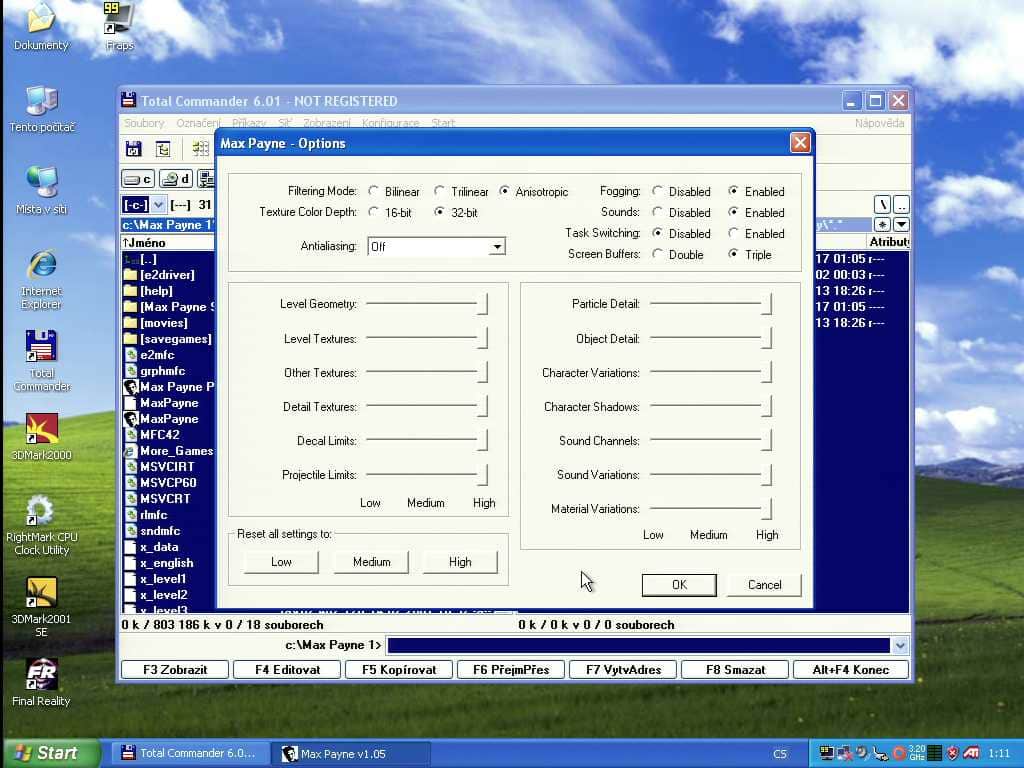Select the Internet Explorer desktop icon
The width and height of the screenshot is (1024, 768).
click(x=42, y=280)
